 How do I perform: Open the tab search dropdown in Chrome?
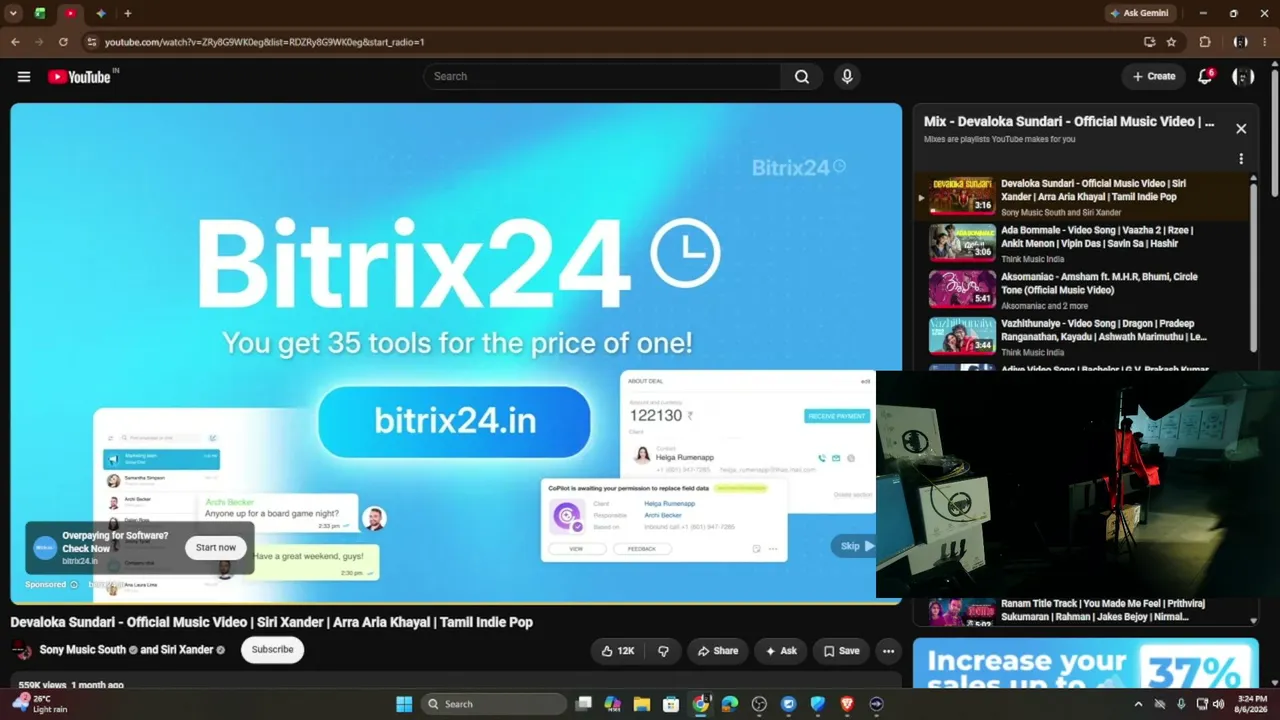point(13,14)
